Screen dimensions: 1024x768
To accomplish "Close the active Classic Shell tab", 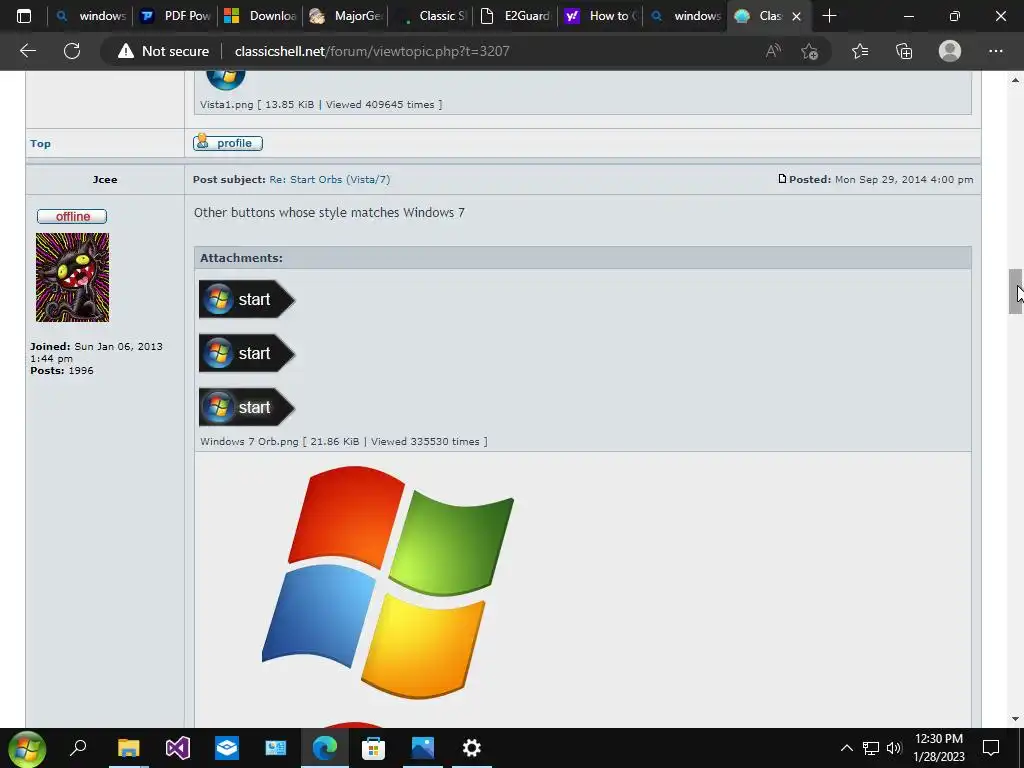I will [x=796, y=16].
